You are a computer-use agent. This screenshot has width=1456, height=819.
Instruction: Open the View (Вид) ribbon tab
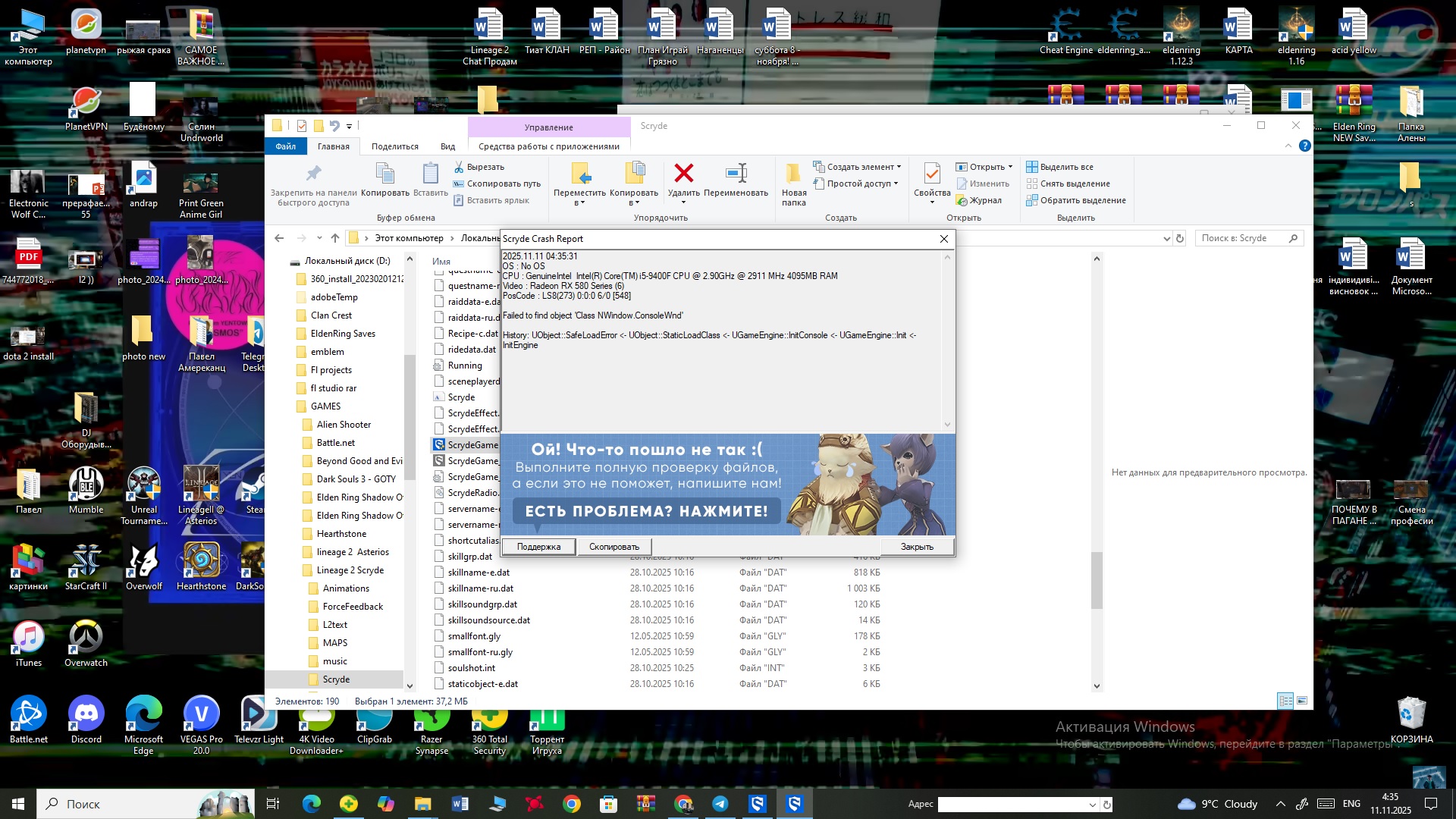(447, 146)
